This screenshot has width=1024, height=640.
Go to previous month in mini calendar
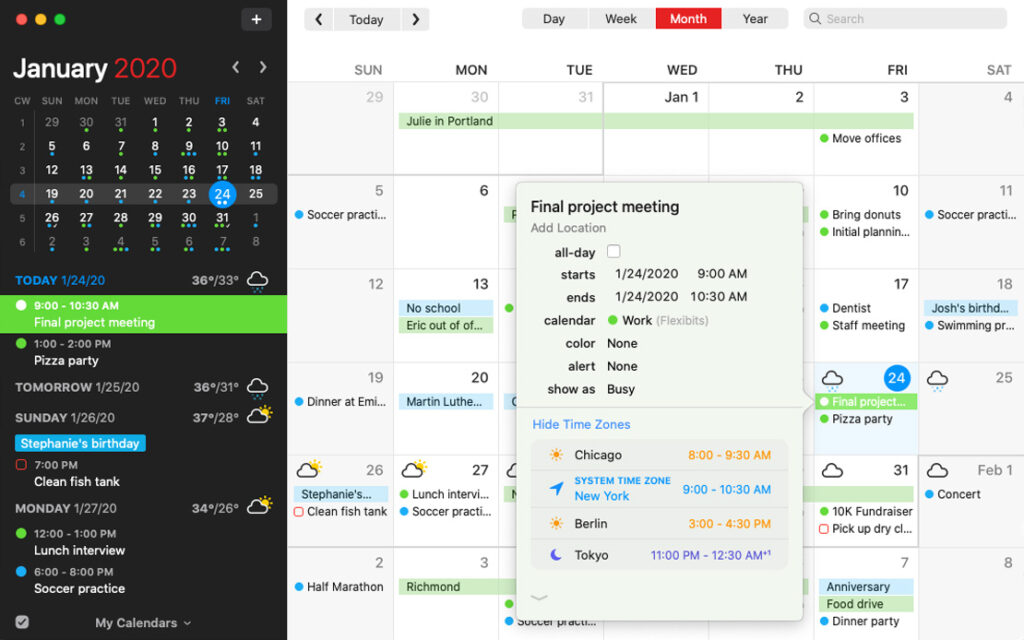point(236,67)
